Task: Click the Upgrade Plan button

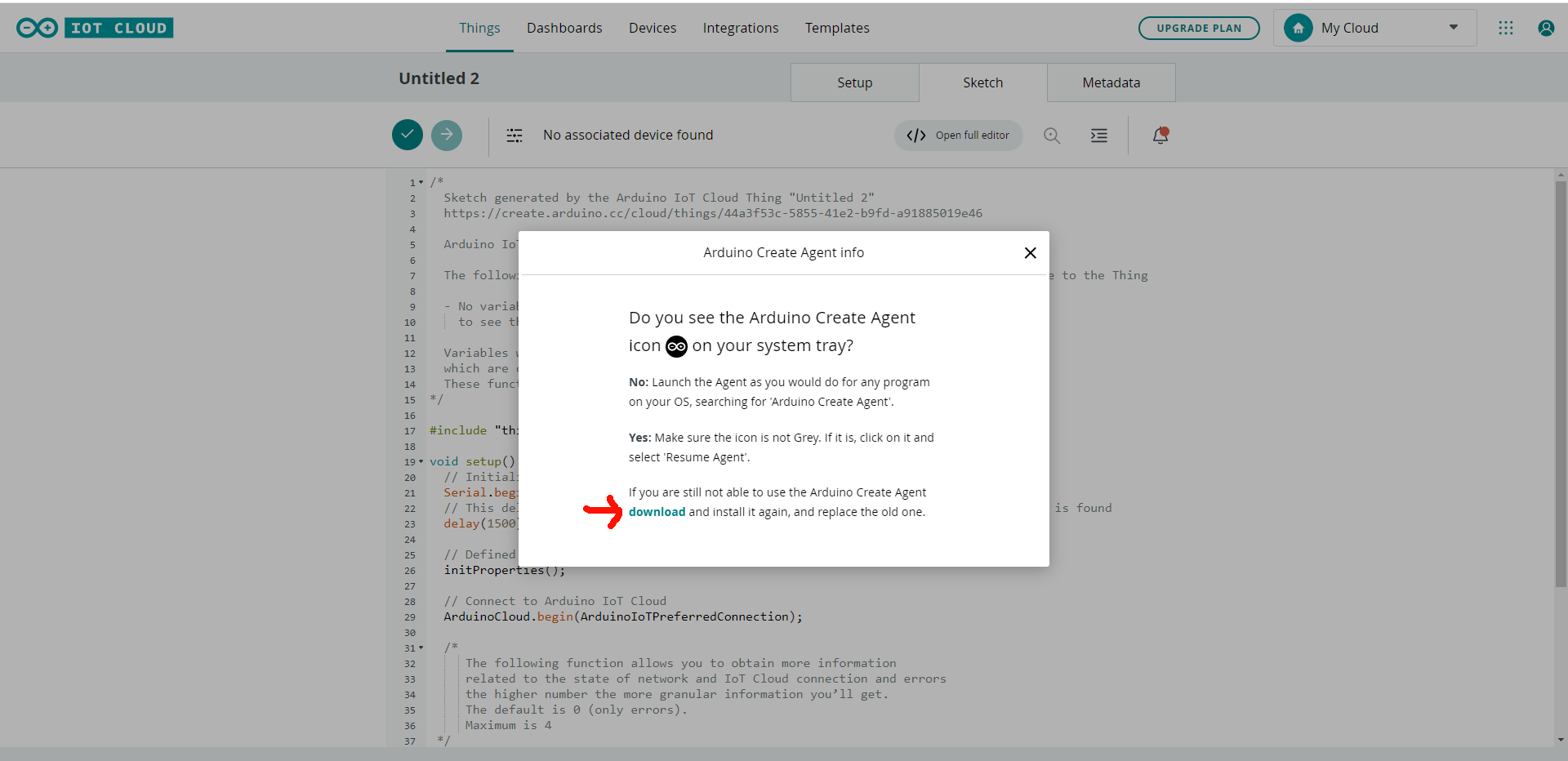Action: click(1199, 28)
